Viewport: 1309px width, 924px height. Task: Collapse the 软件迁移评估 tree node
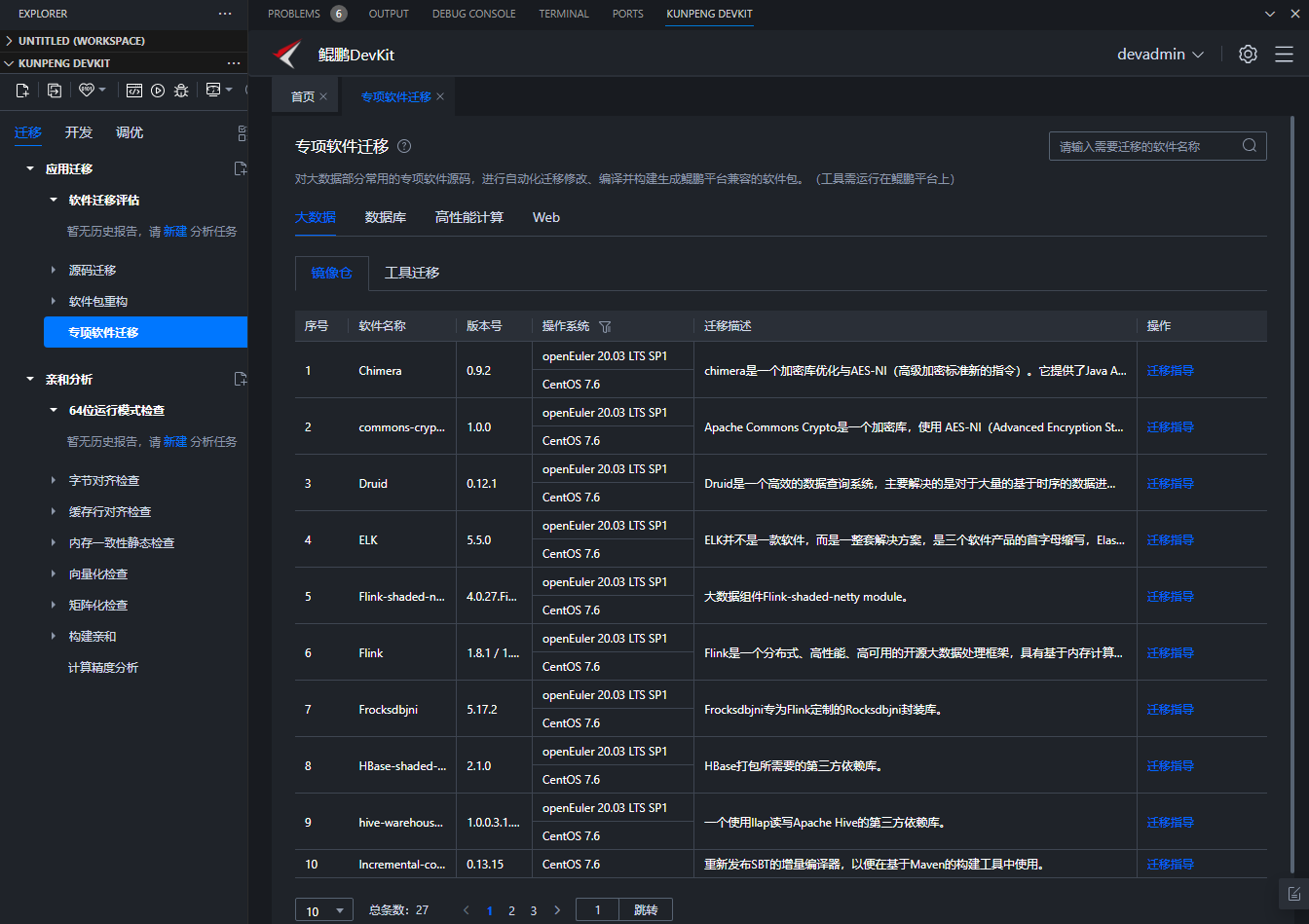54,200
